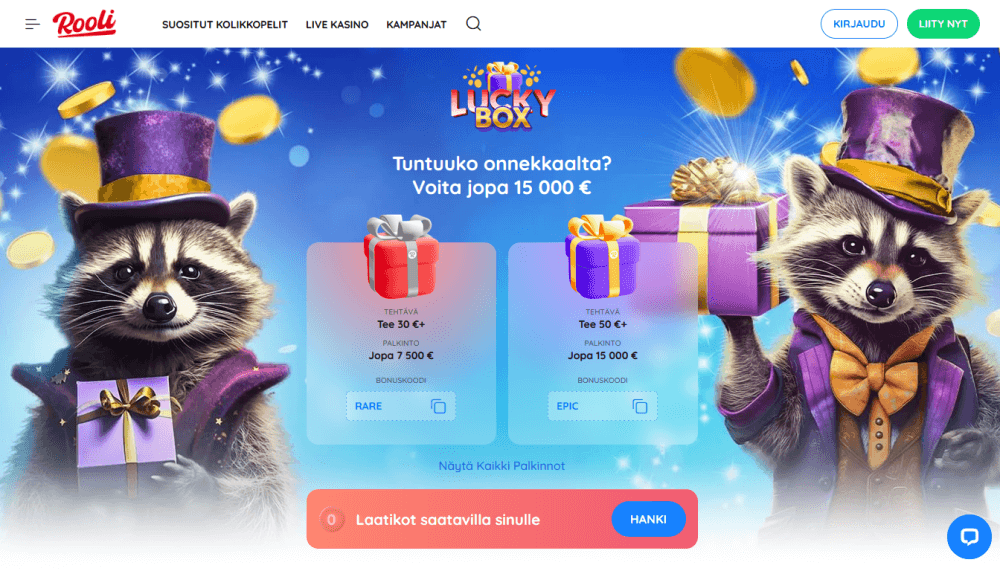Open Suositut Kolikkopelit menu item
The image size is (1000, 571).
(224, 24)
